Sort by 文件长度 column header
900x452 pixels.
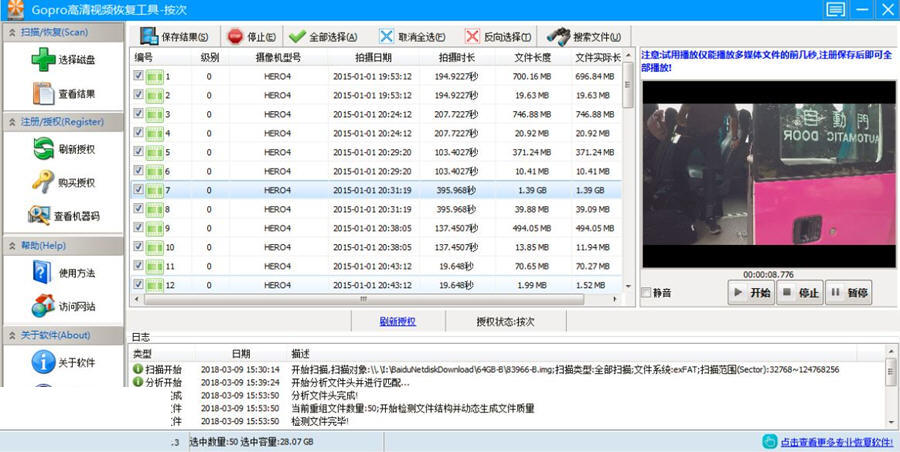tap(533, 57)
